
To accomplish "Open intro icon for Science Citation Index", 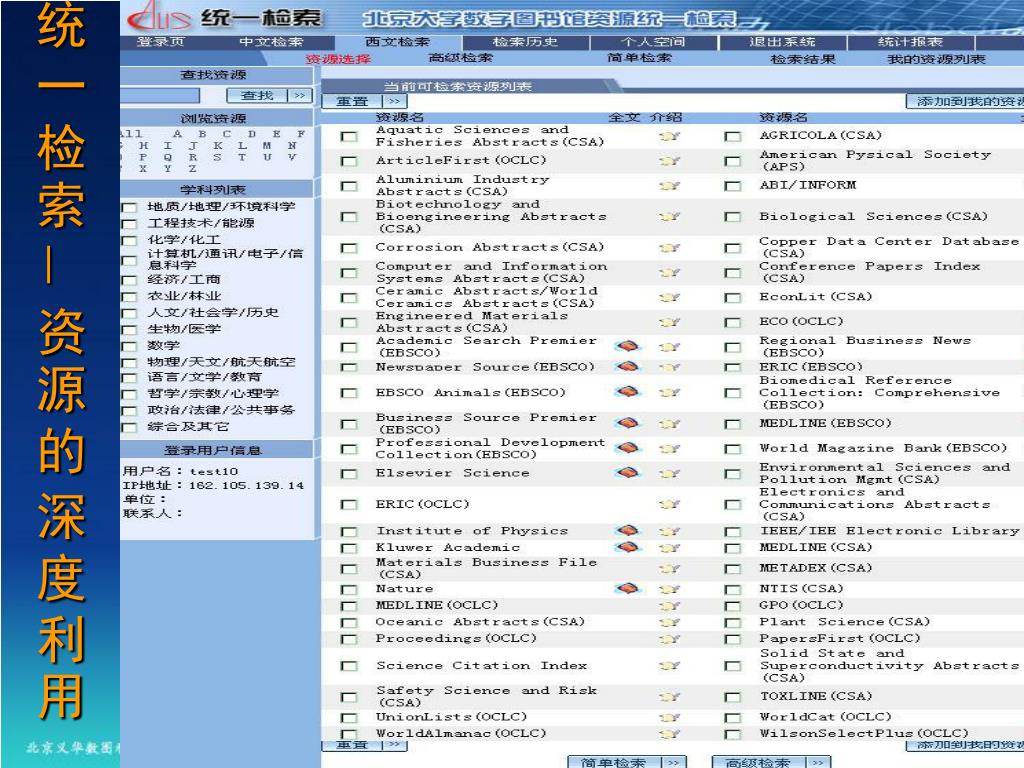I will click(669, 665).
